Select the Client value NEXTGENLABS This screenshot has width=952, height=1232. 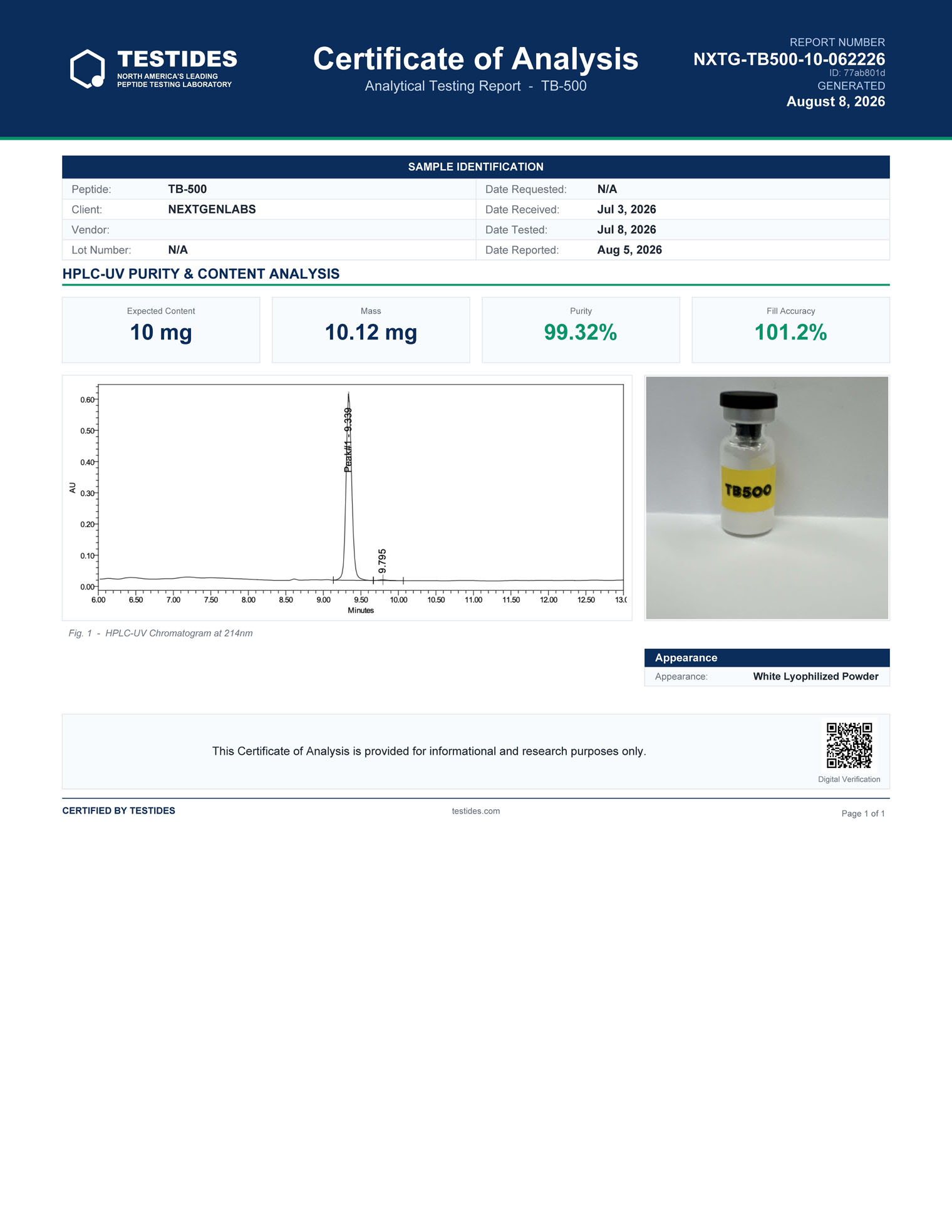click(212, 209)
